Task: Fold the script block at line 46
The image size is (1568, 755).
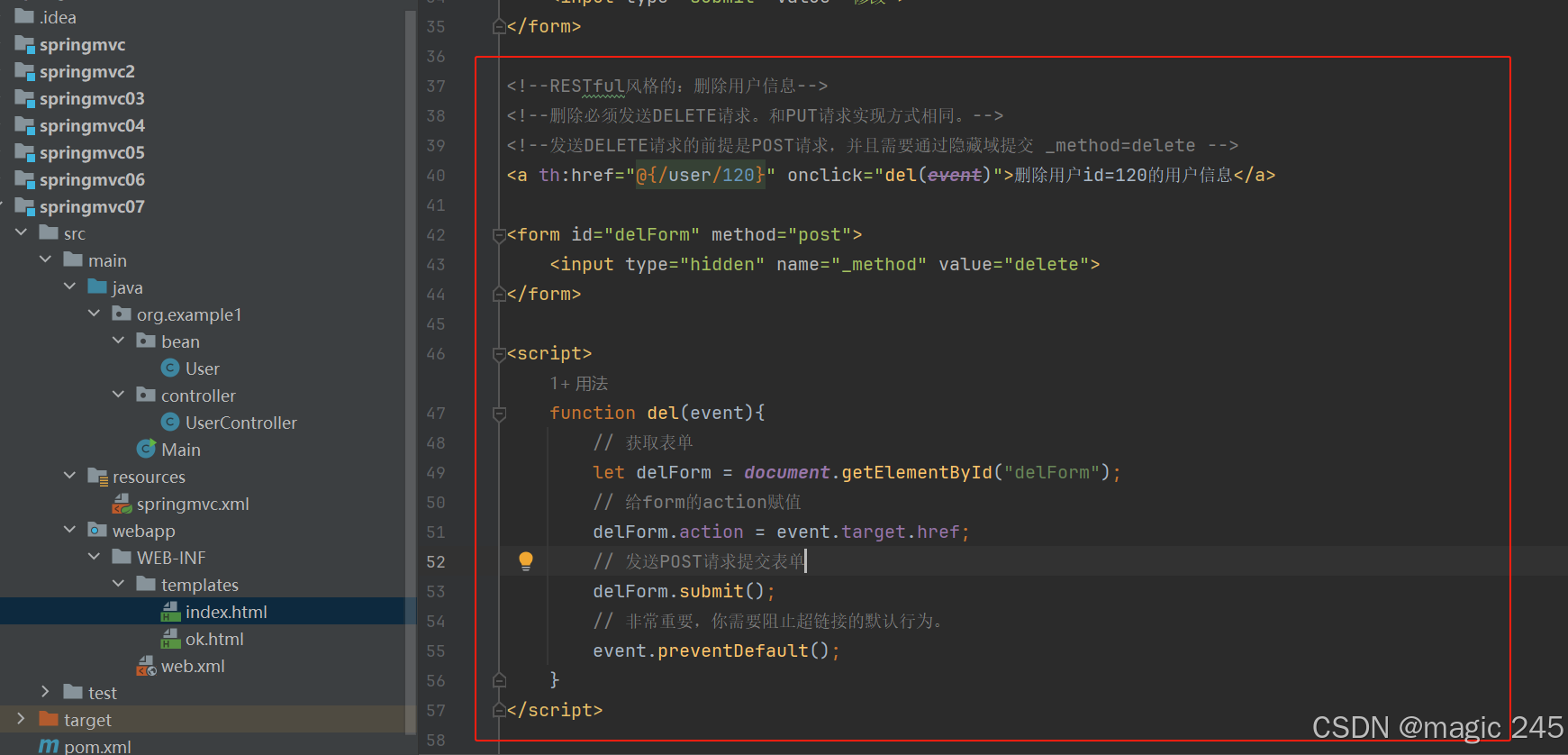Action: pyautogui.click(x=499, y=354)
